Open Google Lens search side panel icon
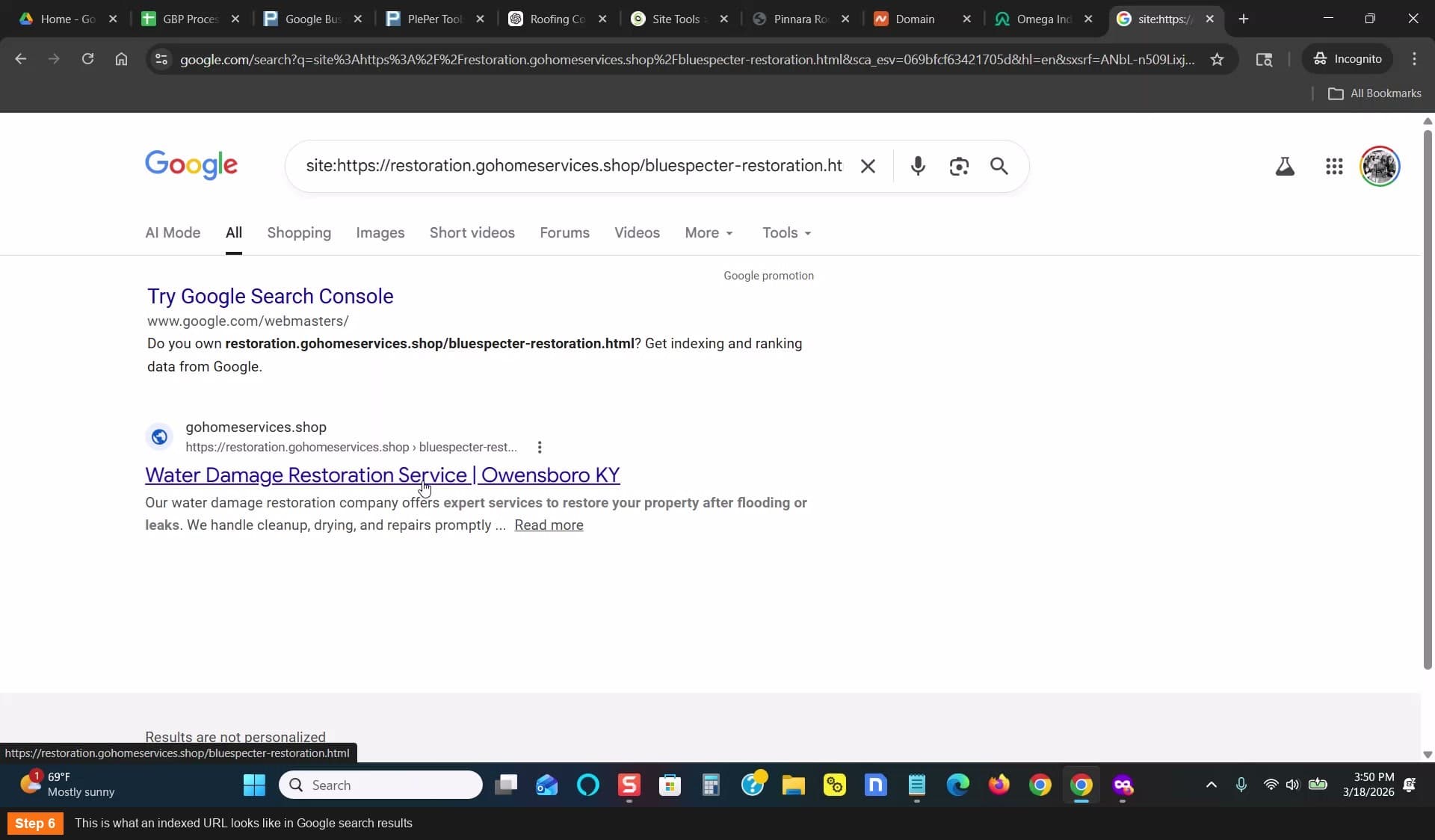Screen dimensions: 1435x840 [1264, 59]
